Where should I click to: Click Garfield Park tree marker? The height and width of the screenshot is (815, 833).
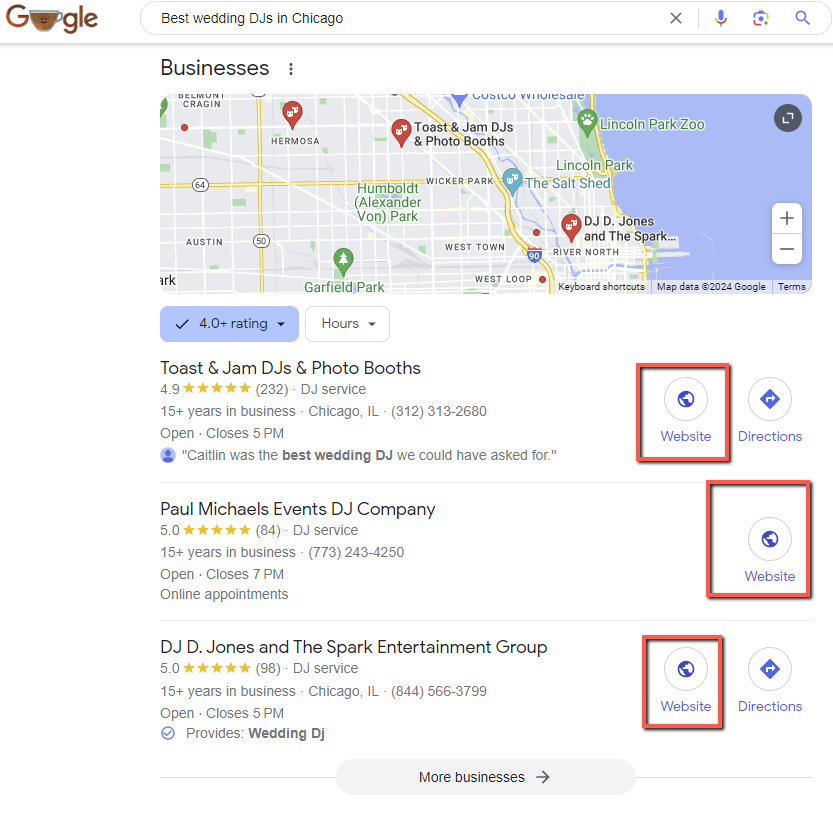click(x=343, y=261)
